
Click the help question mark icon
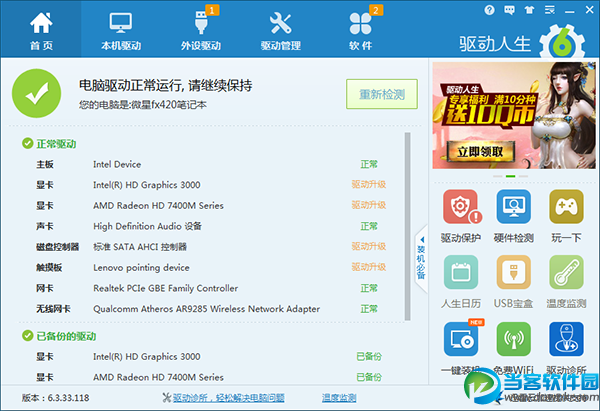(489, 10)
